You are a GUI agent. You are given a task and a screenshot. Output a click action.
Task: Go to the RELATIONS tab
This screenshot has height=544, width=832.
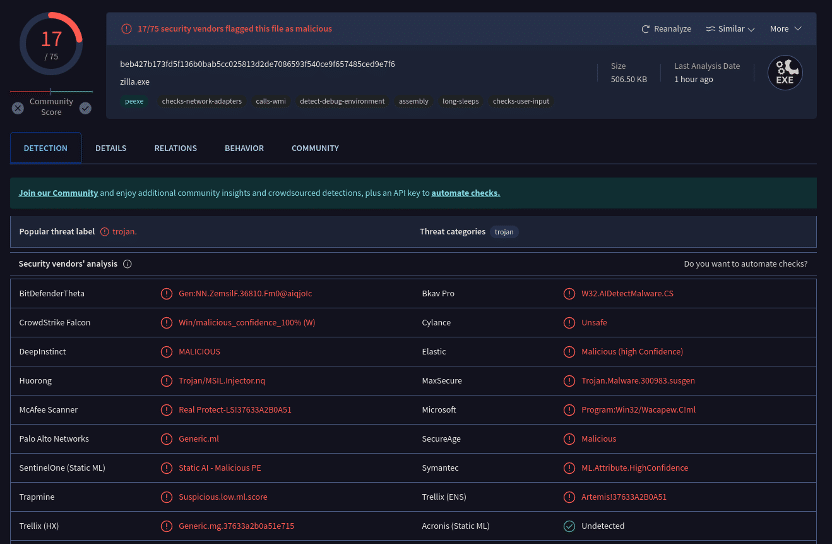[x=175, y=148]
